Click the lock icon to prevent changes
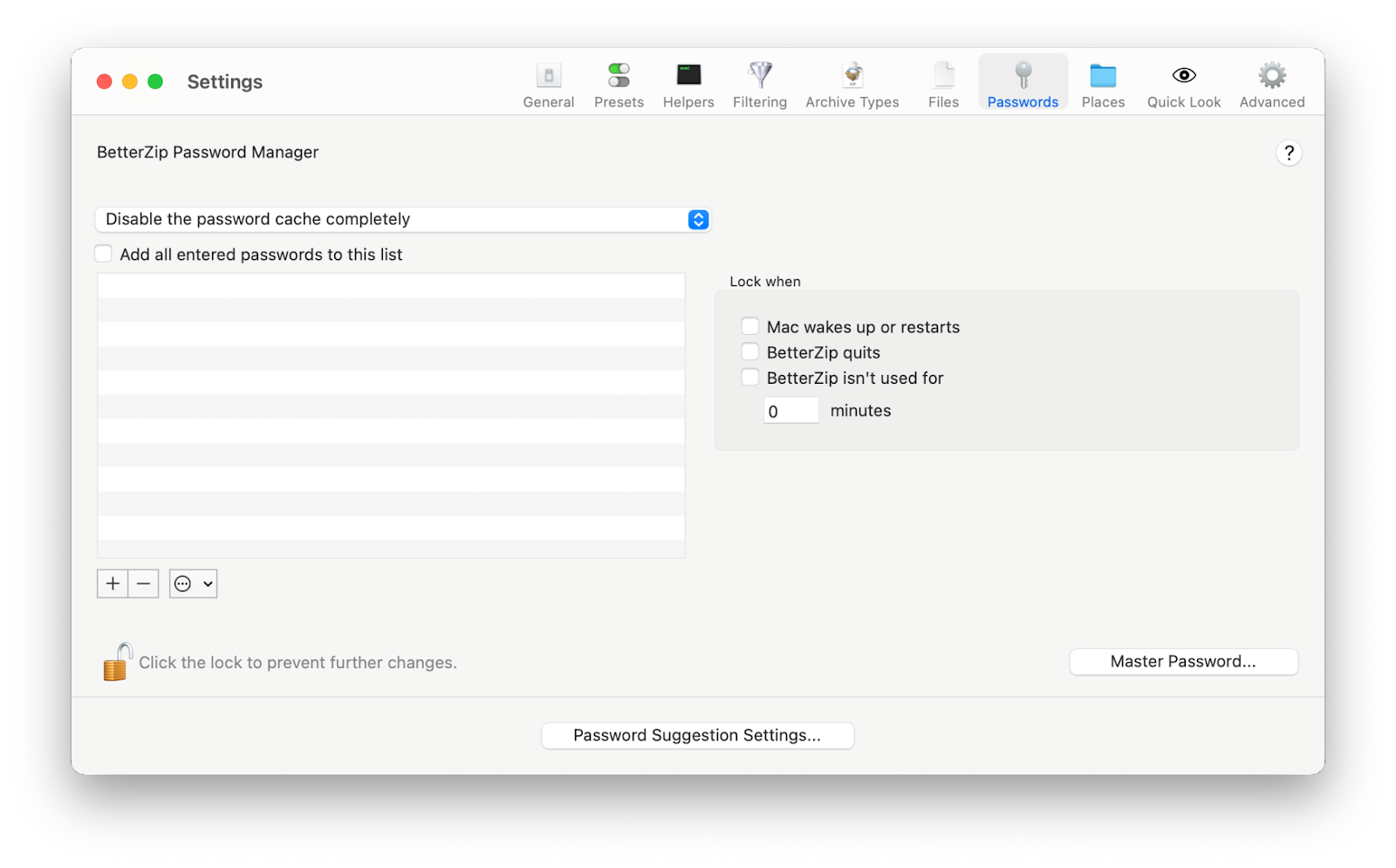 tap(116, 661)
